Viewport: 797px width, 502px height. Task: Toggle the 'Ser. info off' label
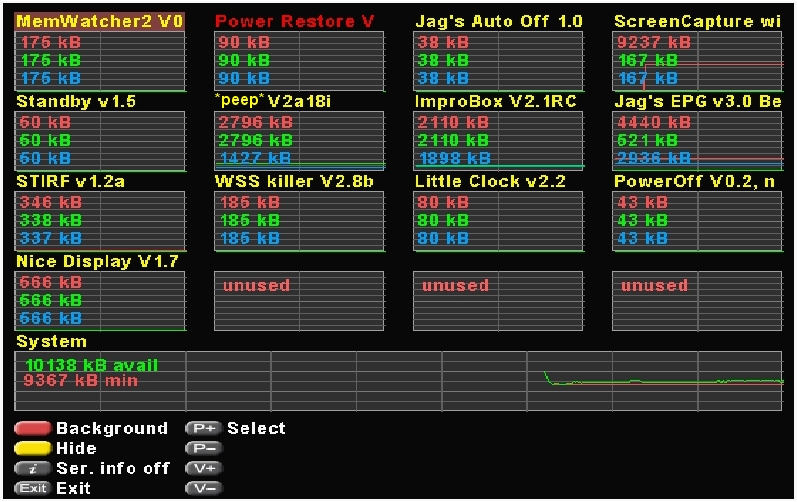point(113,468)
